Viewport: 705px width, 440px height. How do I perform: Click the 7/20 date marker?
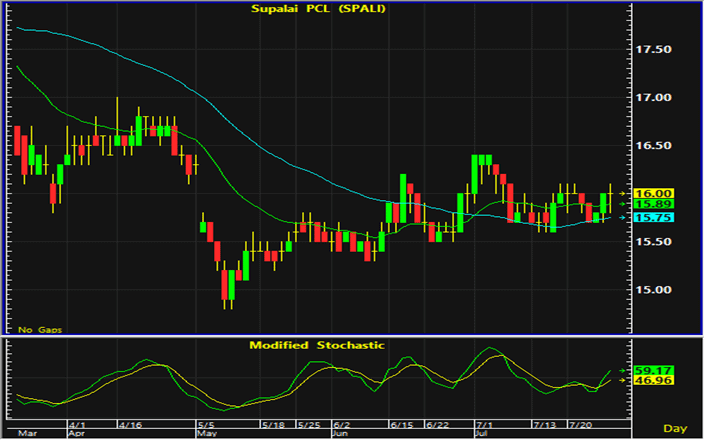pos(580,425)
